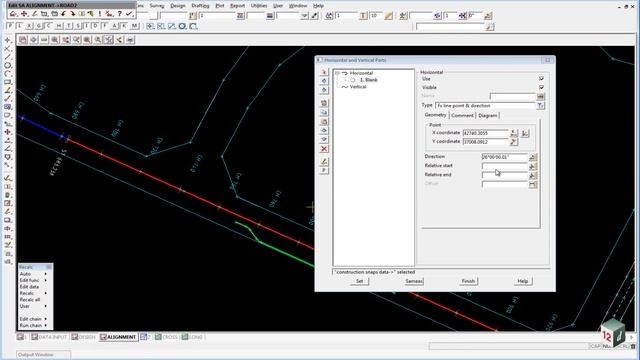Switch to the DATA INPUT view tab

pos(49,337)
